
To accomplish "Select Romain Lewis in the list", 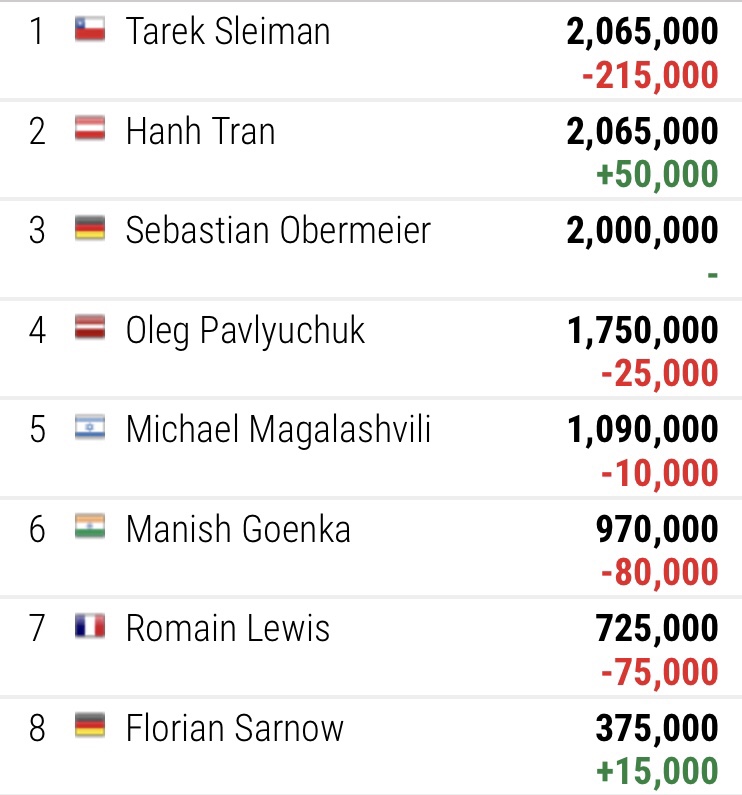I will click(228, 629).
